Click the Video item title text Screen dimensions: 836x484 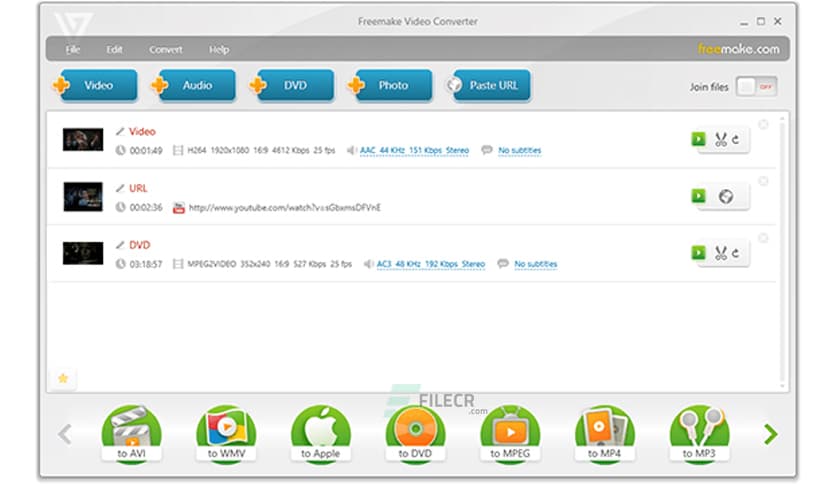click(142, 132)
